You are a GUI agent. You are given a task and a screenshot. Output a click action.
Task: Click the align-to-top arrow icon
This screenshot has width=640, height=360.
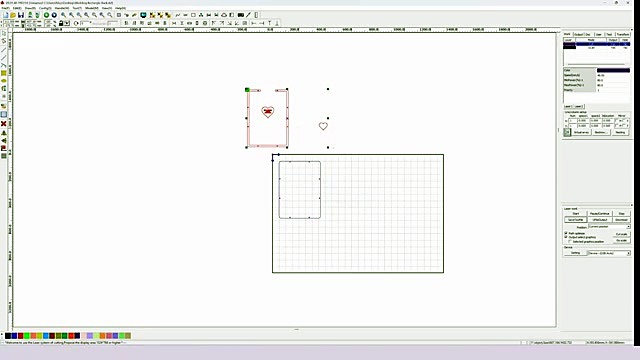[x=269, y=23]
